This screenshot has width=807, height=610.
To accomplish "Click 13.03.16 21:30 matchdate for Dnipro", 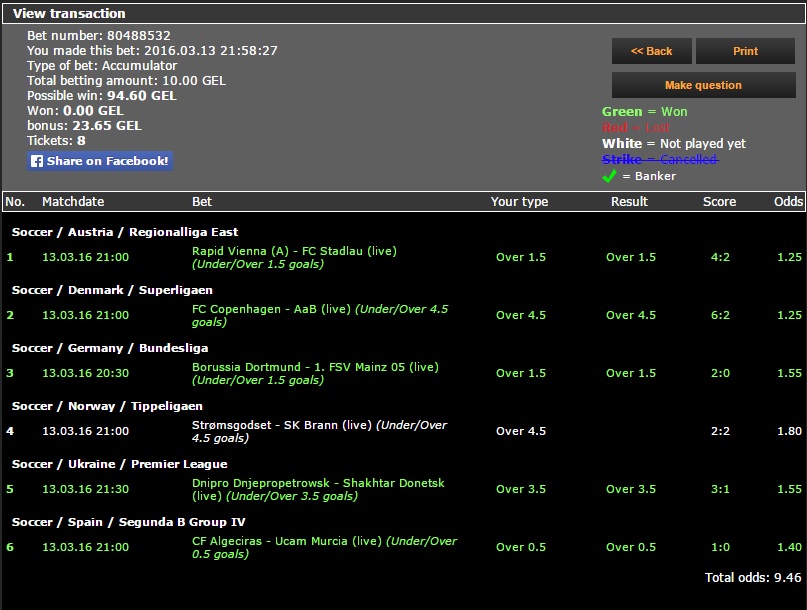I will point(85,490).
